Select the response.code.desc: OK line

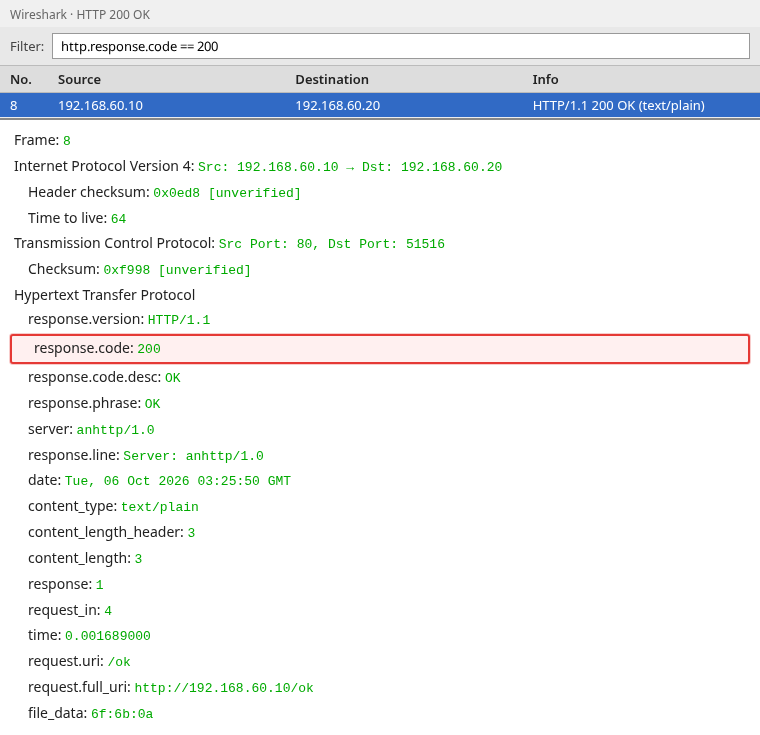[x=104, y=377]
